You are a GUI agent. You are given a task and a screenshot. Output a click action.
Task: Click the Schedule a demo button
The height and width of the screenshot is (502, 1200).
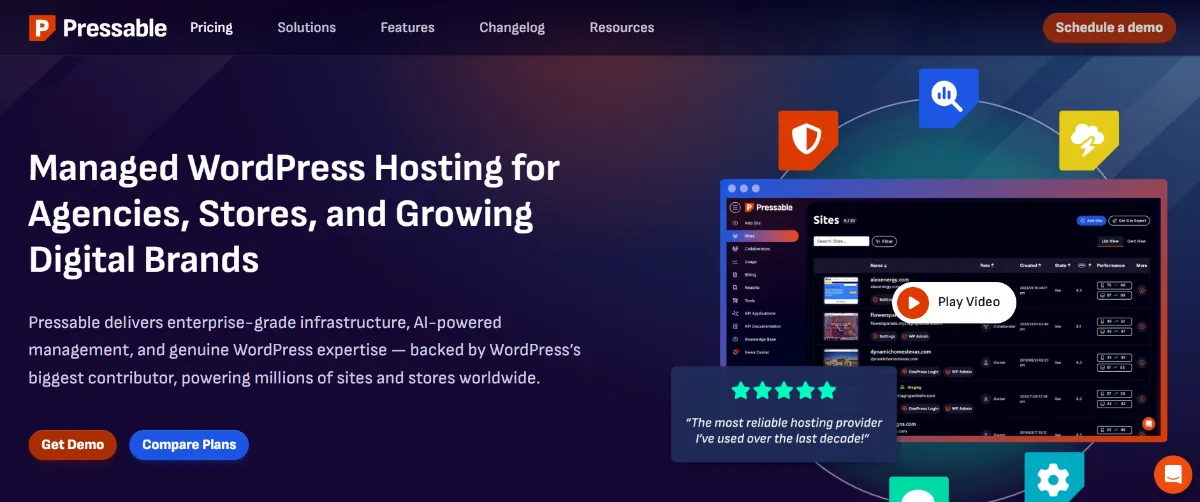(x=1109, y=28)
